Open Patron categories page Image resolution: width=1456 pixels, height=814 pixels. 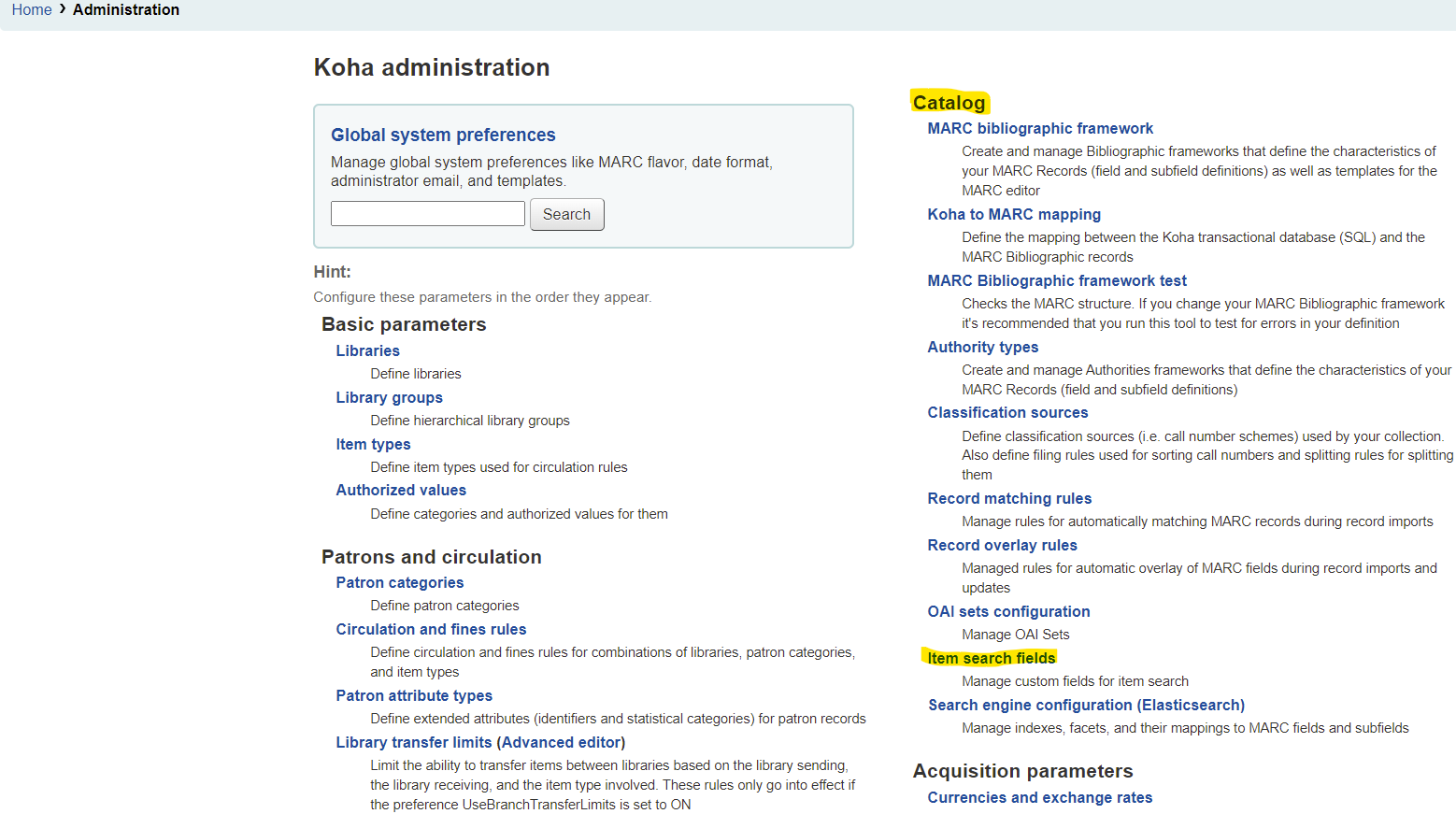(x=400, y=582)
